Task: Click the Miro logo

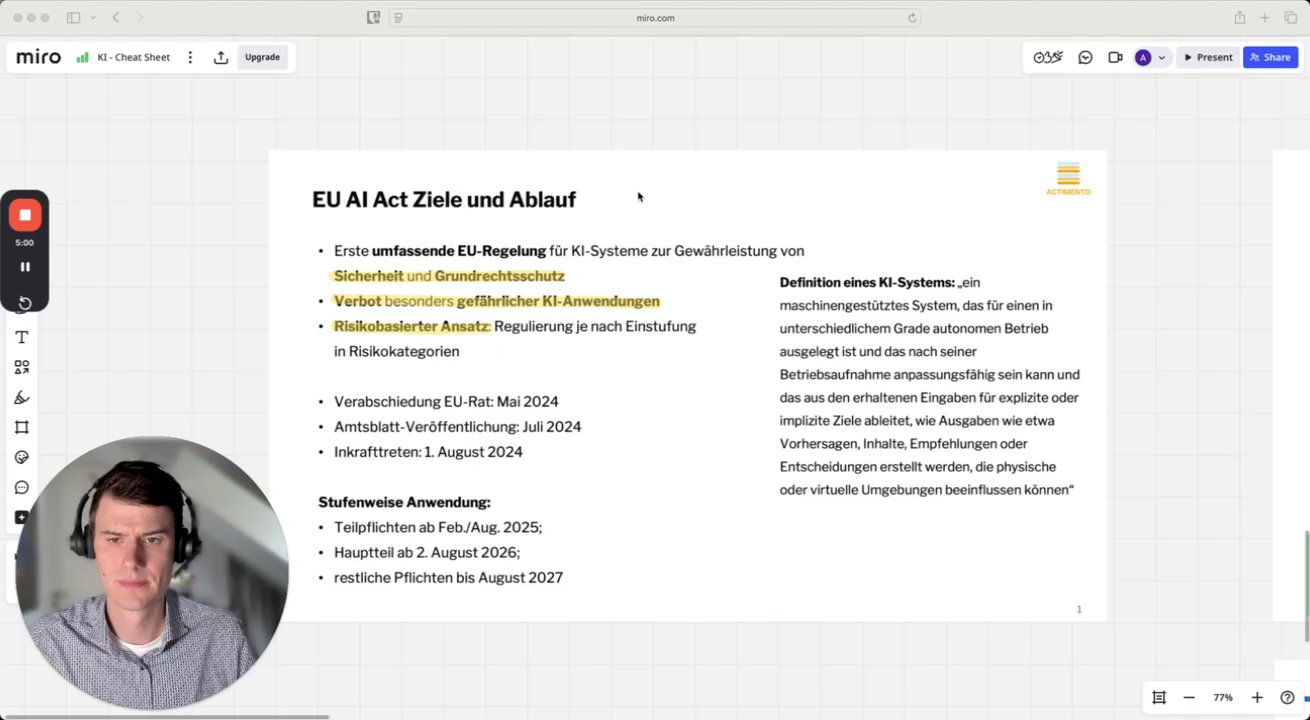Action: [x=39, y=57]
